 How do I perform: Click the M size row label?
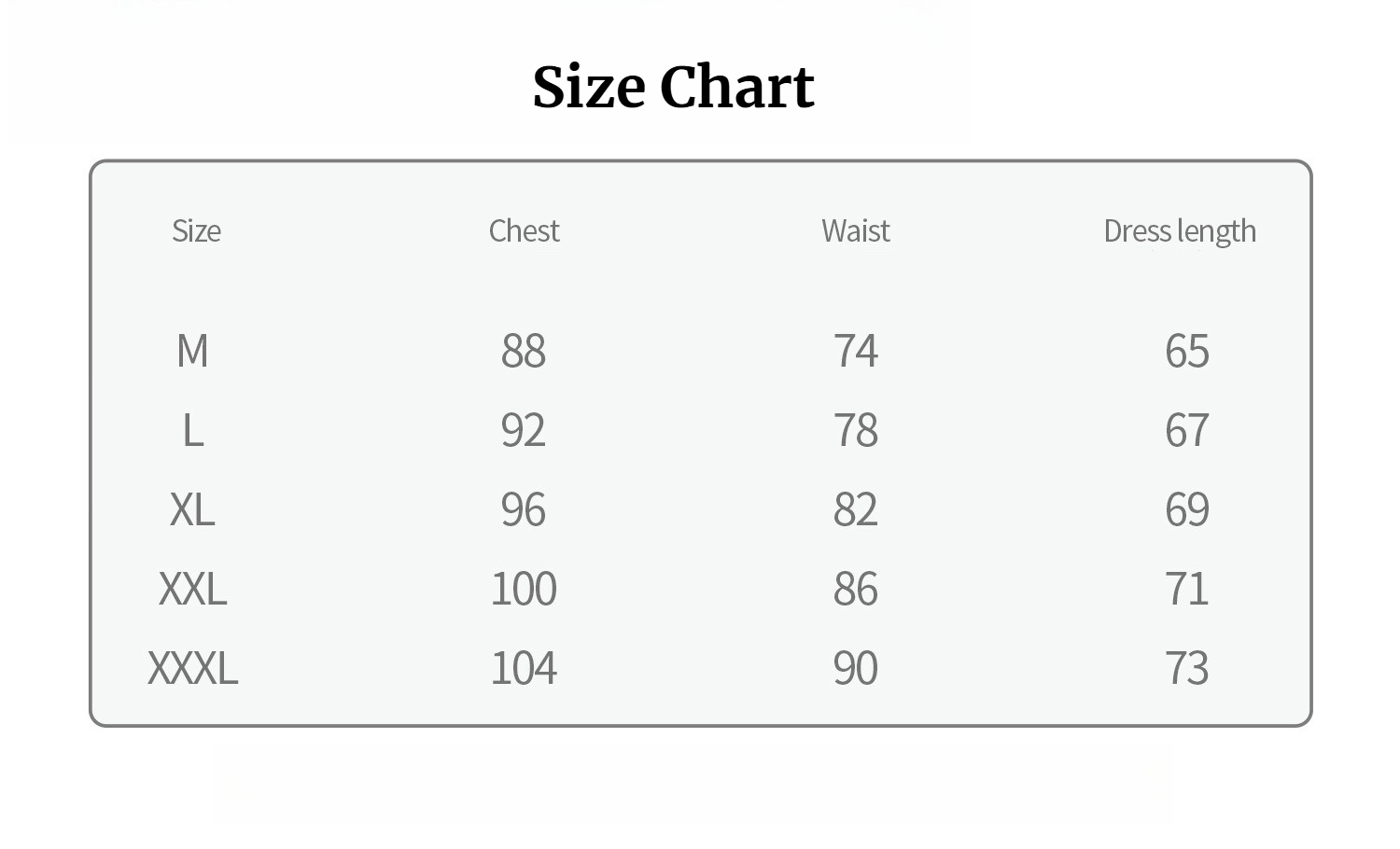(x=192, y=351)
